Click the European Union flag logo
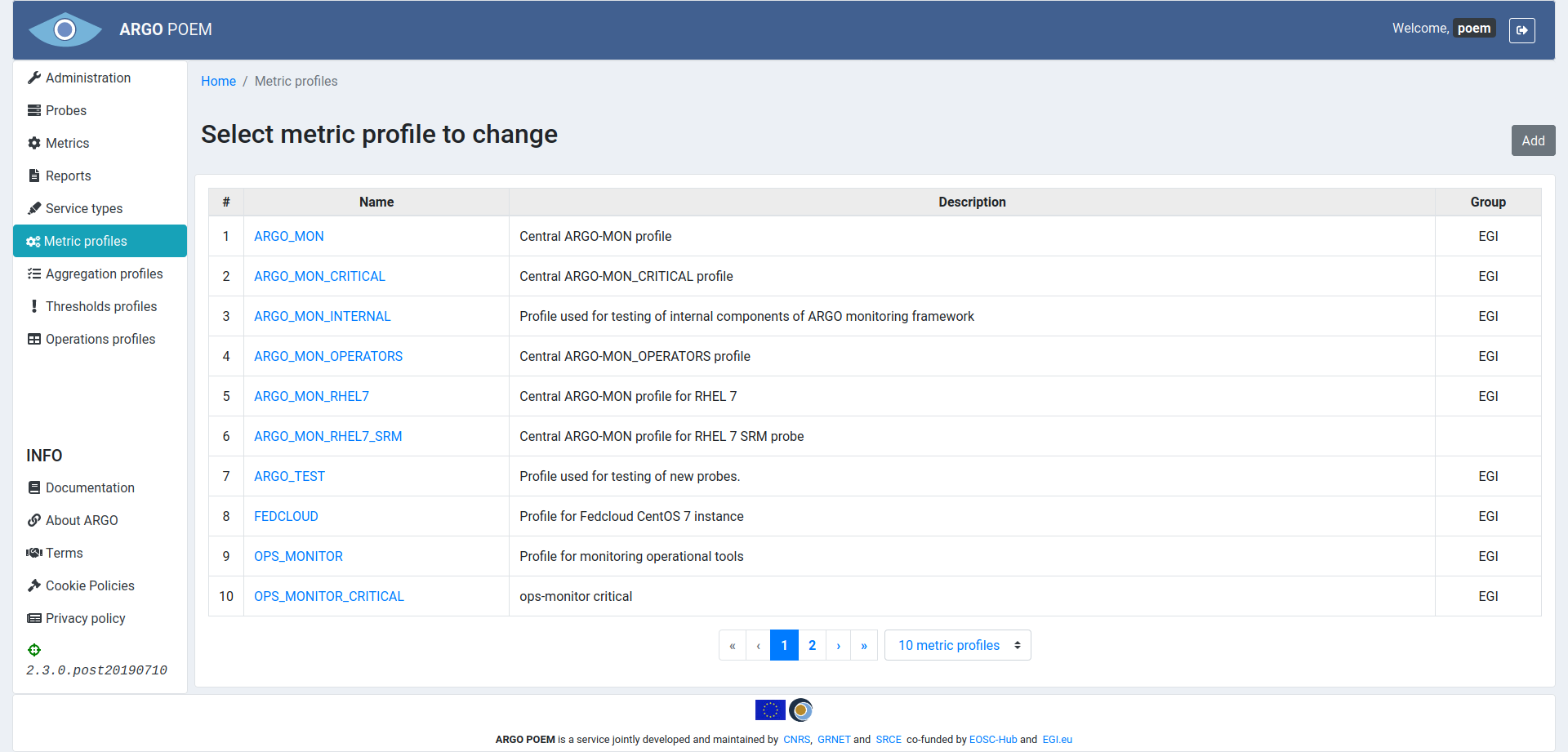 point(770,710)
